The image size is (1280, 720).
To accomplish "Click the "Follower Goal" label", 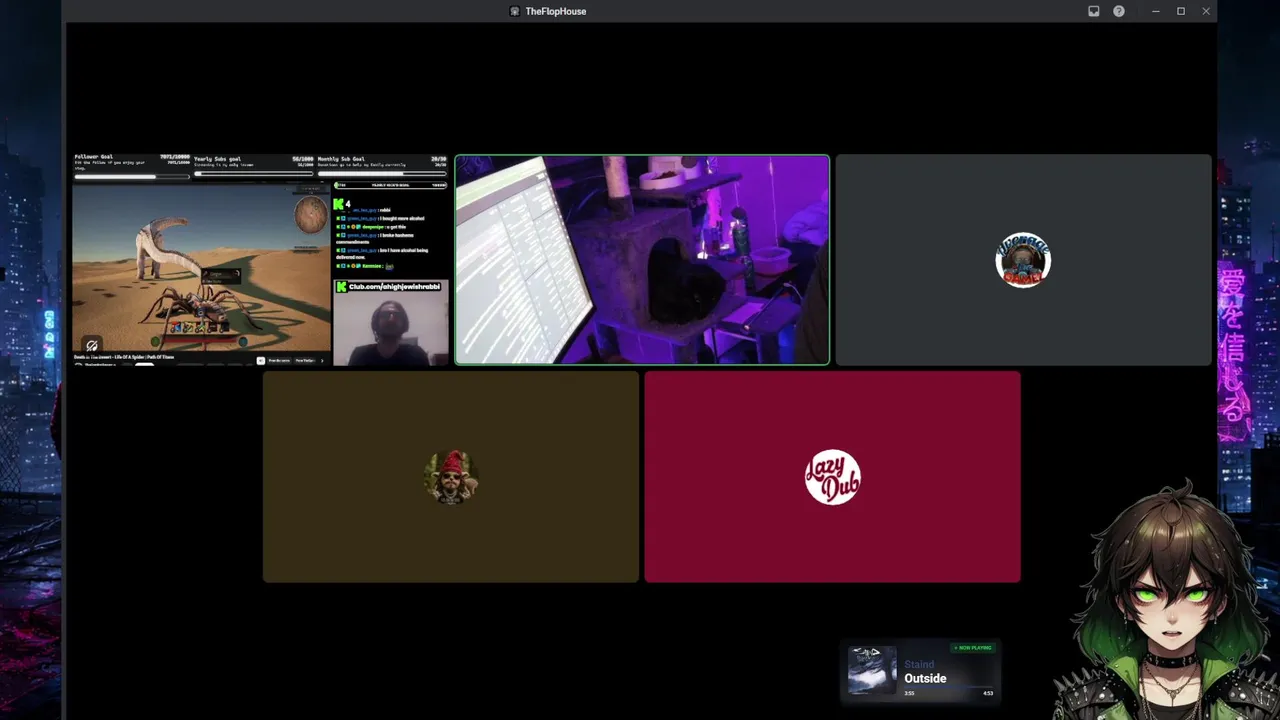I will 93,157.
